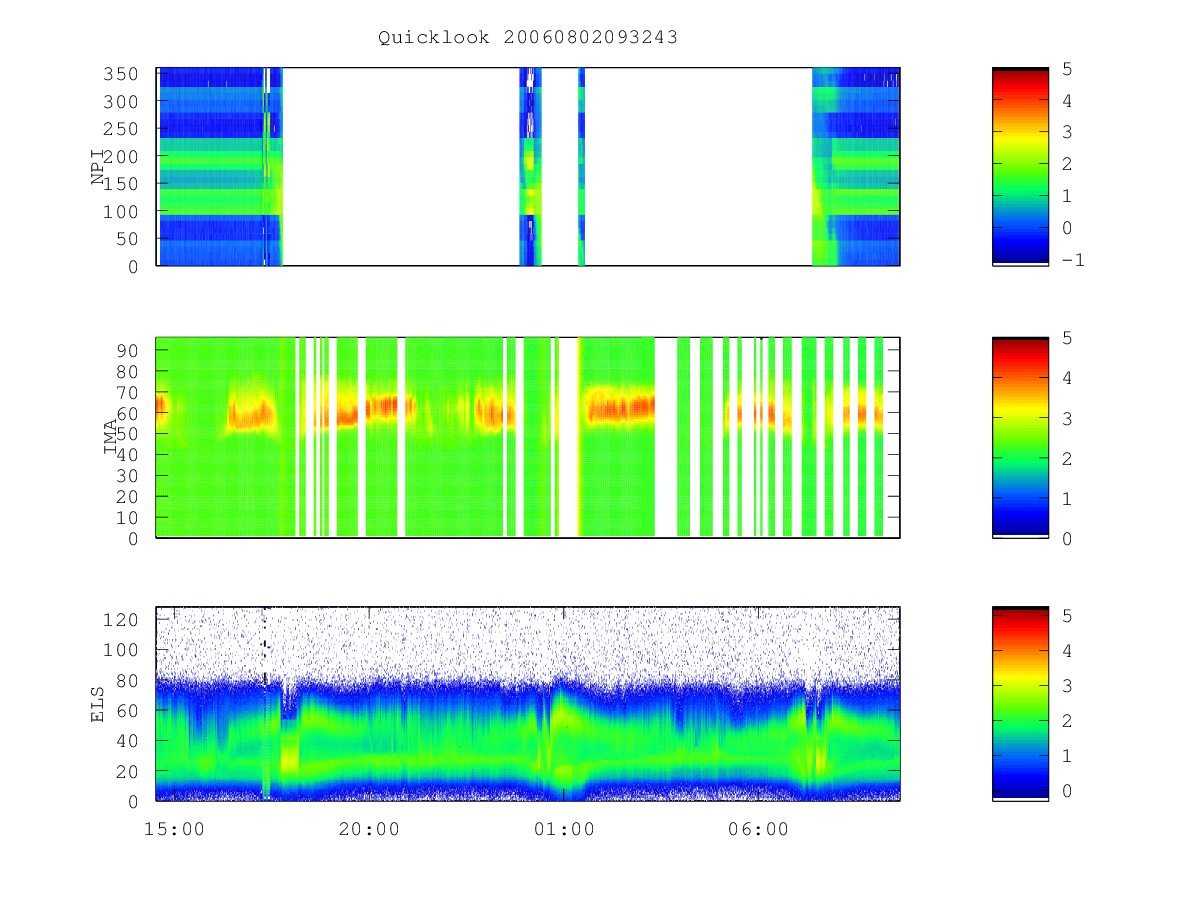Click inside the ELS spectrogram panel
The image size is (1200, 900).
(x=528, y=704)
